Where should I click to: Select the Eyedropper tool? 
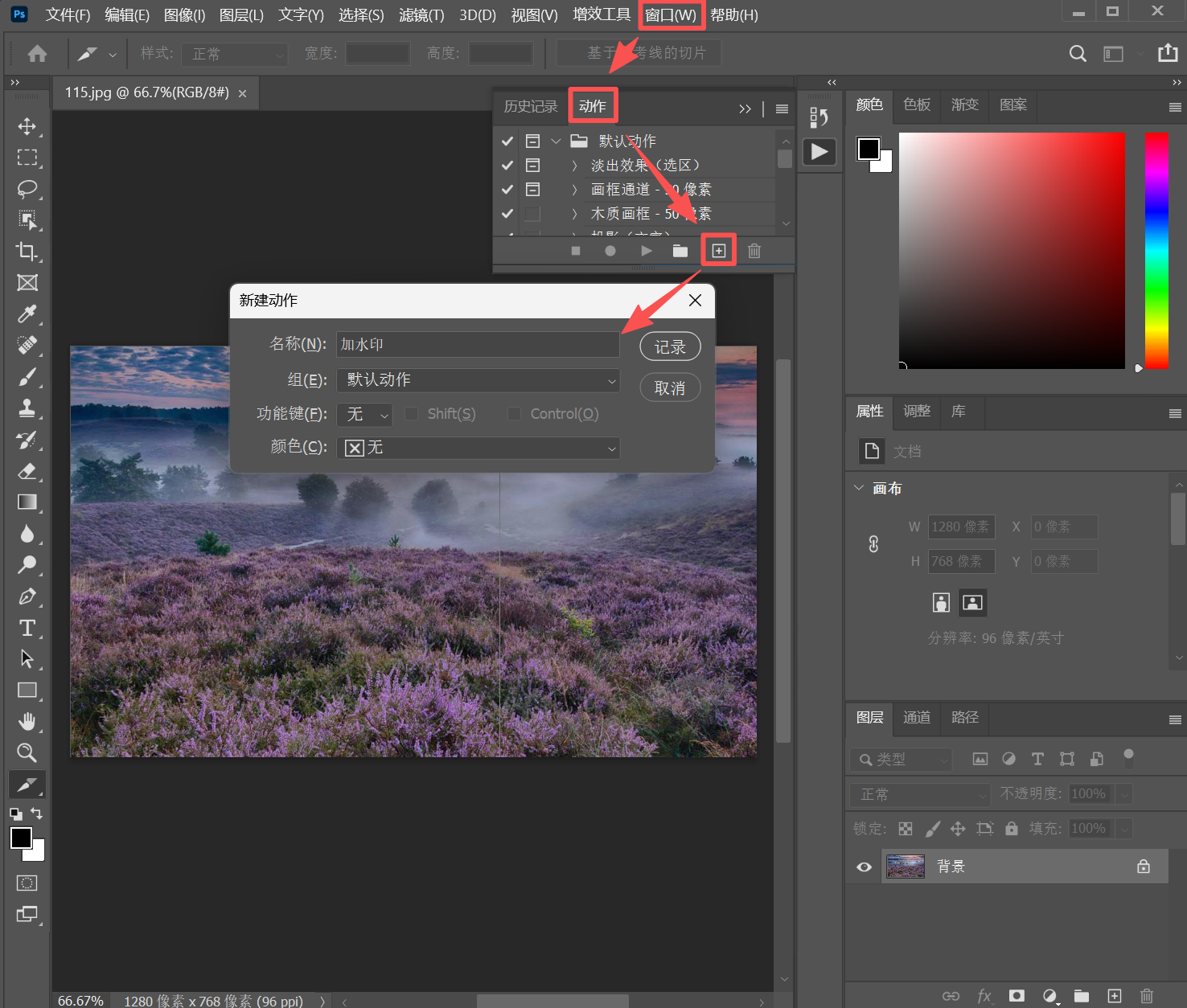point(27,313)
